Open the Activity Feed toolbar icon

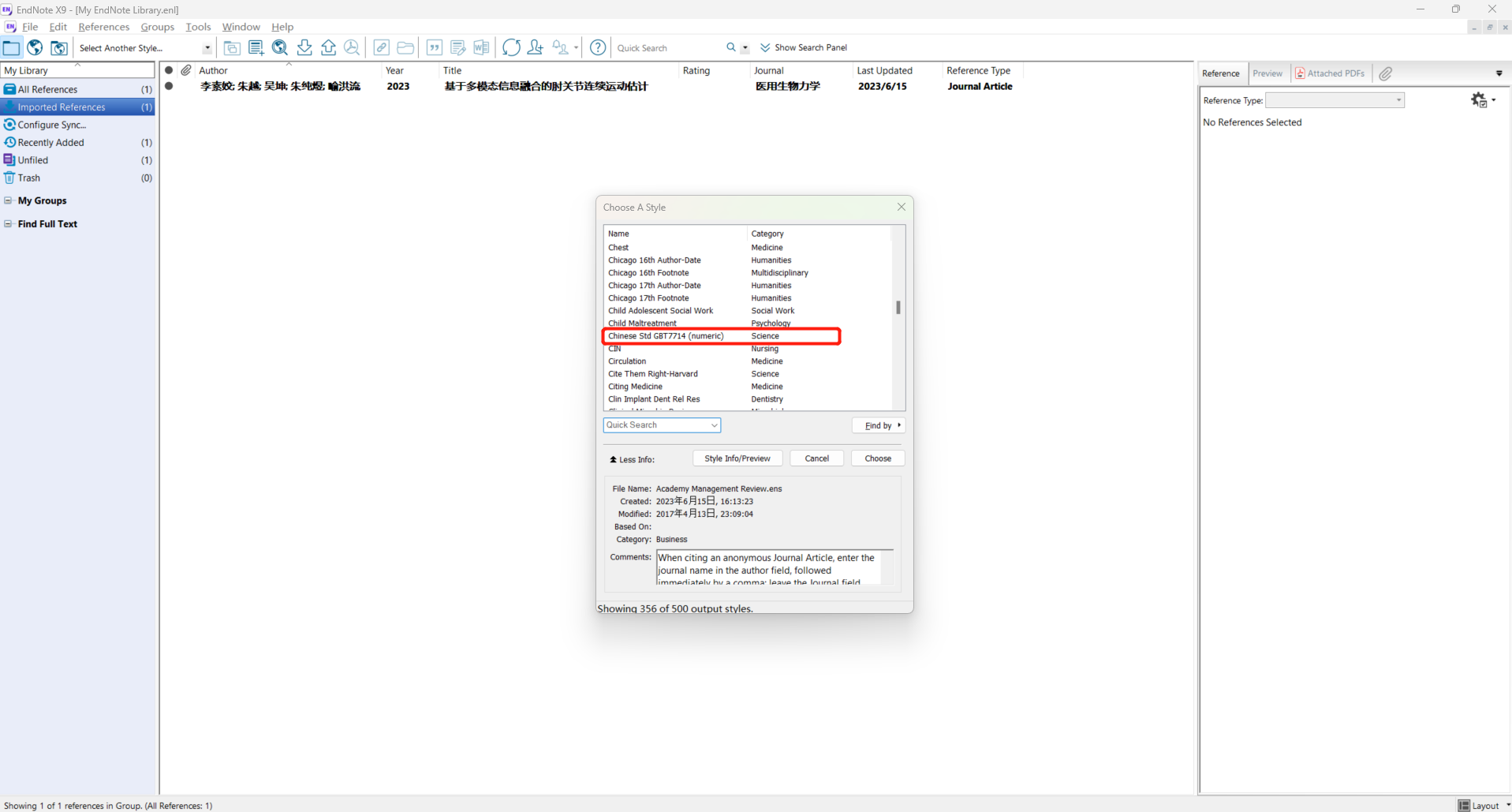click(560, 47)
